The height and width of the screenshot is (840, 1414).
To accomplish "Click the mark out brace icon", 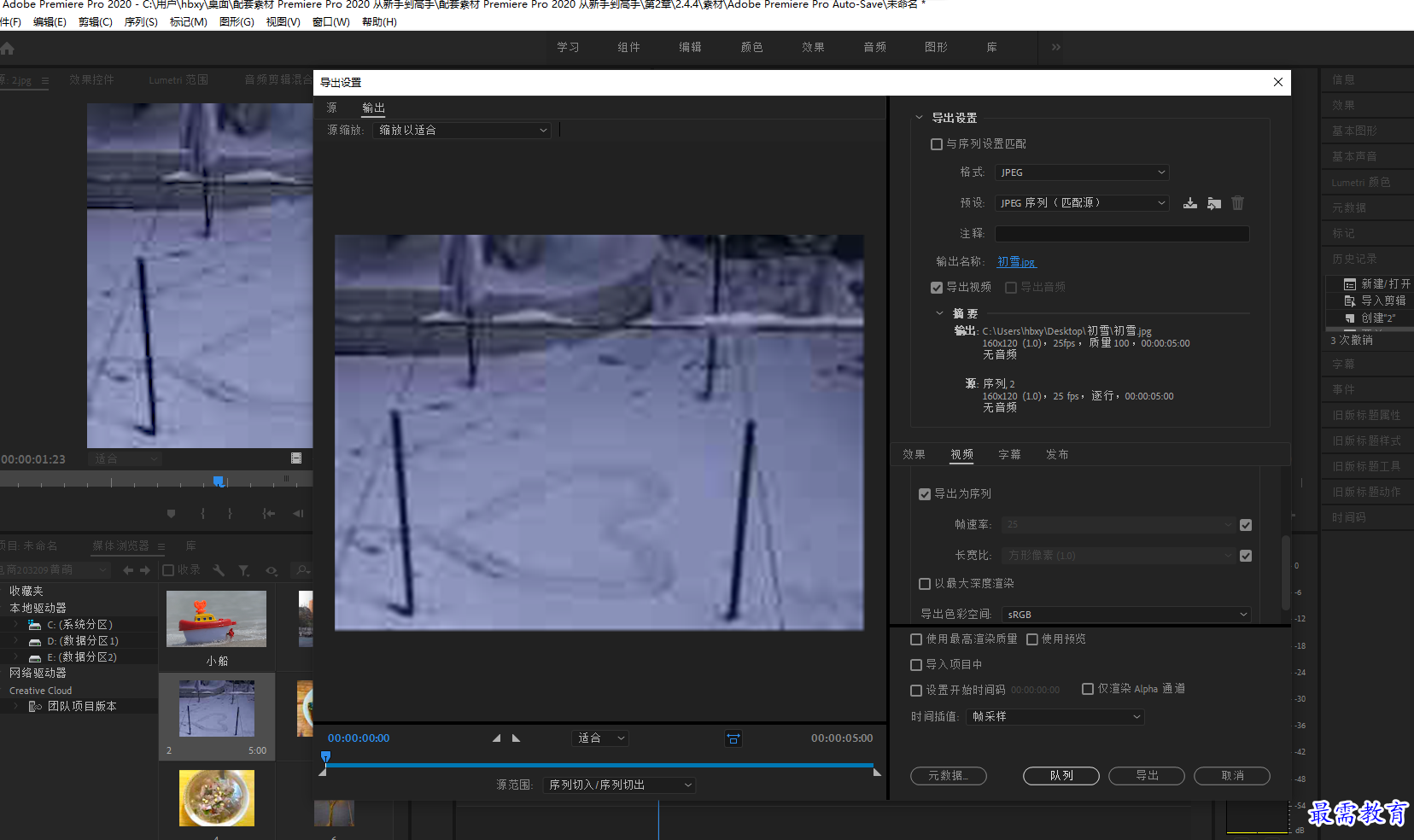I will click(x=230, y=514).
